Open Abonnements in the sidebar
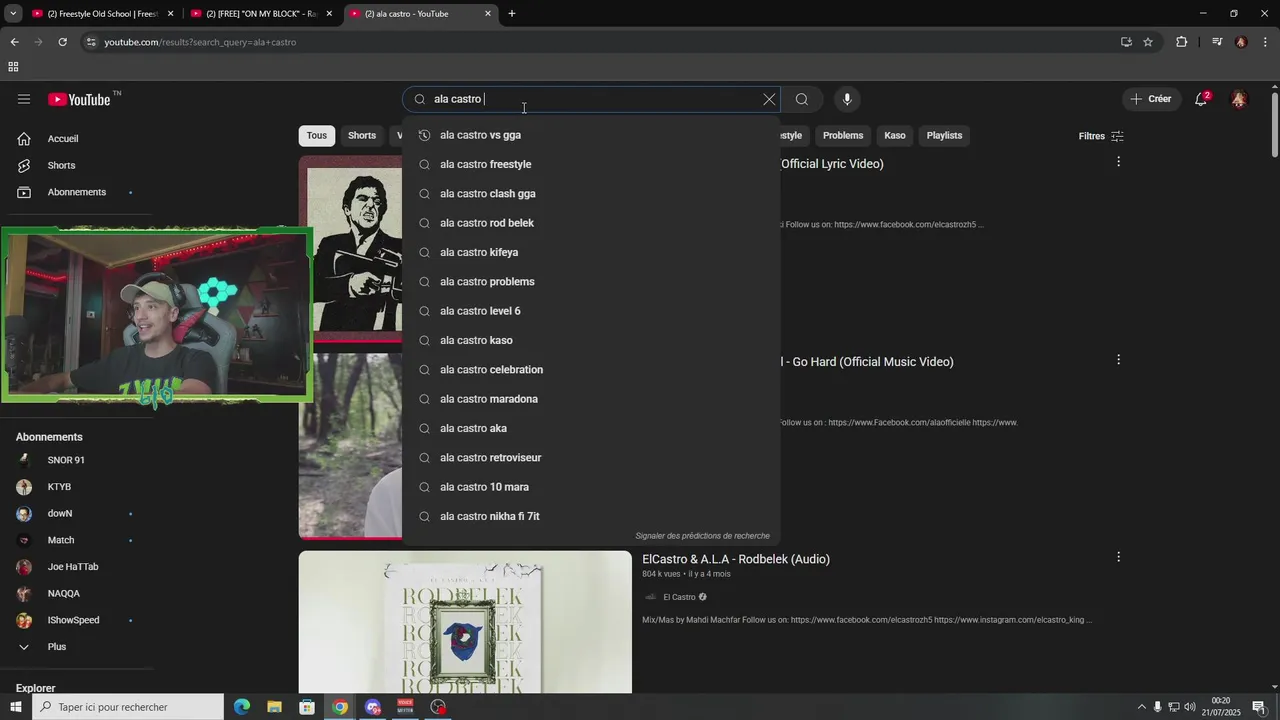 coord(75,192)
